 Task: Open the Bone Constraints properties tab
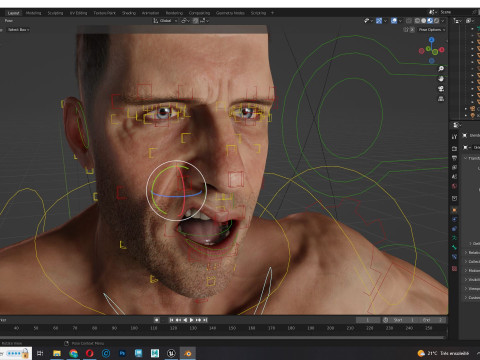pyautogui.click(x=454, y=257)
